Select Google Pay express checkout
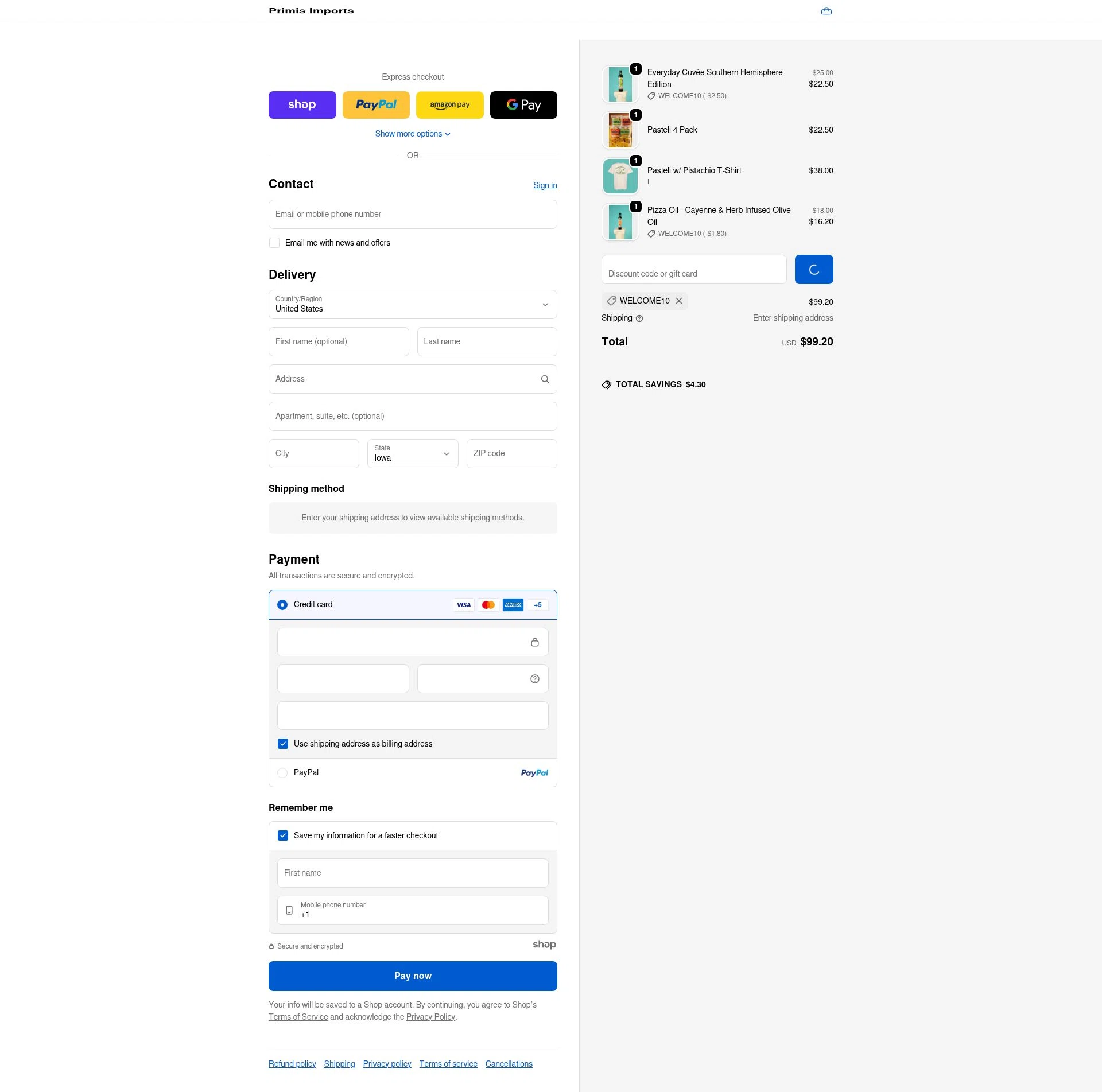 pyautogui.click(x=523, y=104)
